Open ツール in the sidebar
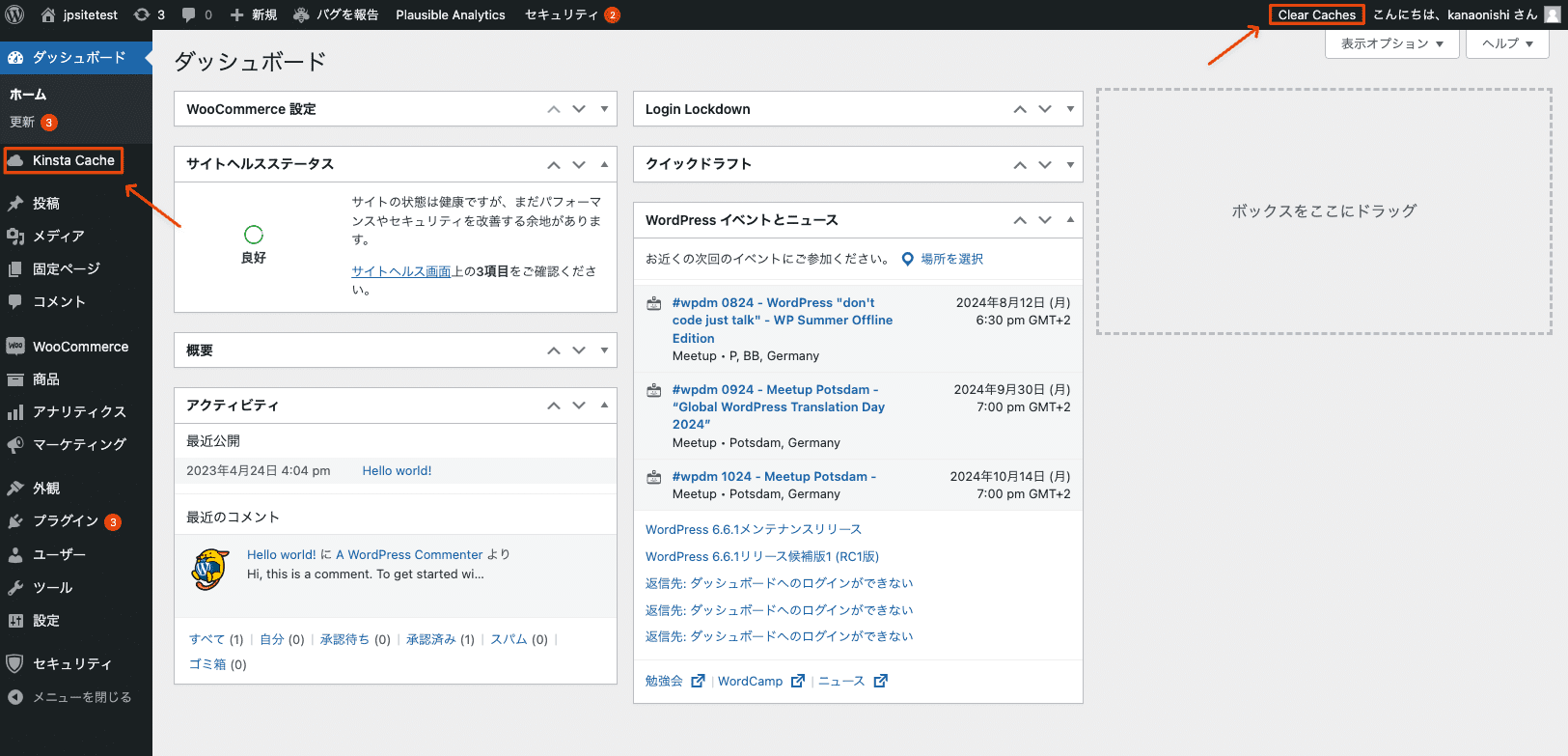 coord(76,587)
